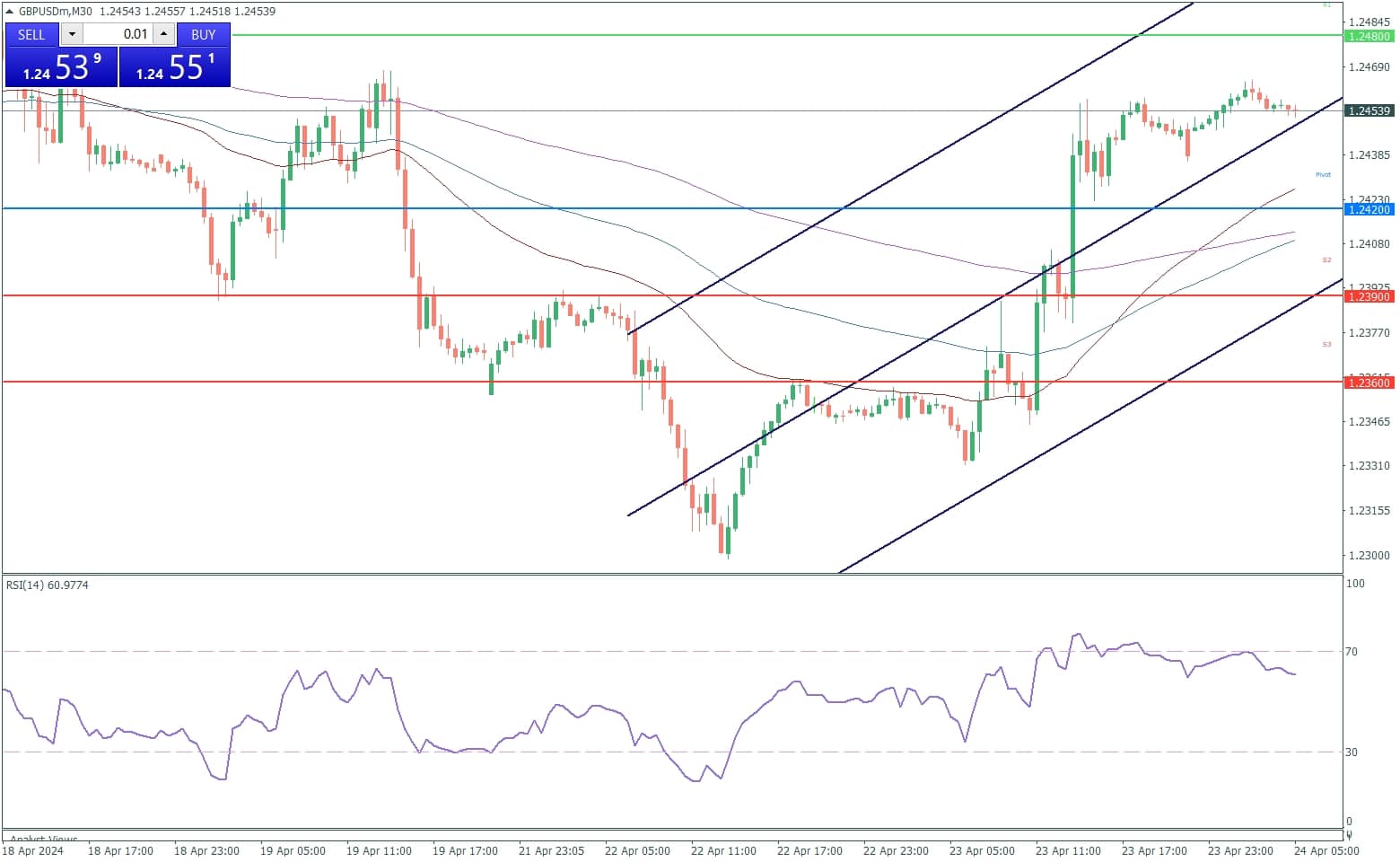
Task: Decrease lot volume with down arrow
Action: click(x=72, y=34)
